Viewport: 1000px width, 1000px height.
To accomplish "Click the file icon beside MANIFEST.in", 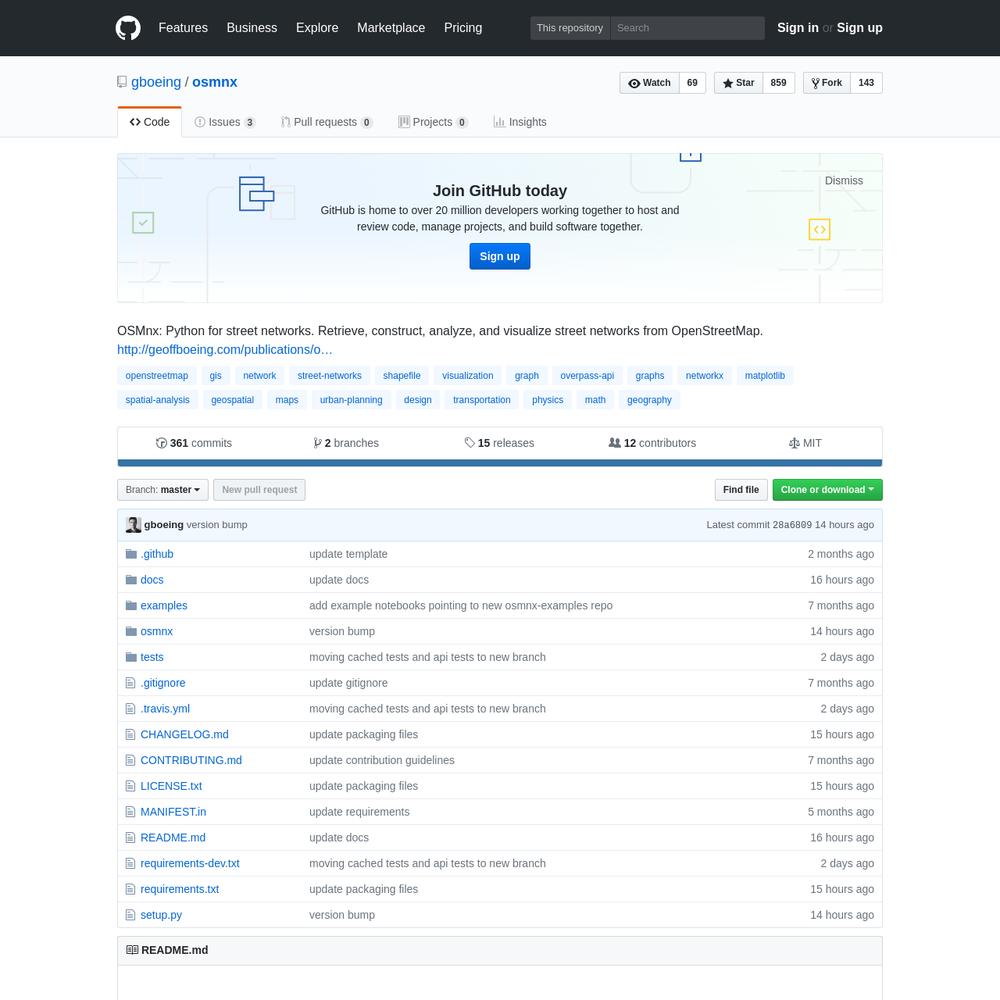I will click(x=131, y=812).
